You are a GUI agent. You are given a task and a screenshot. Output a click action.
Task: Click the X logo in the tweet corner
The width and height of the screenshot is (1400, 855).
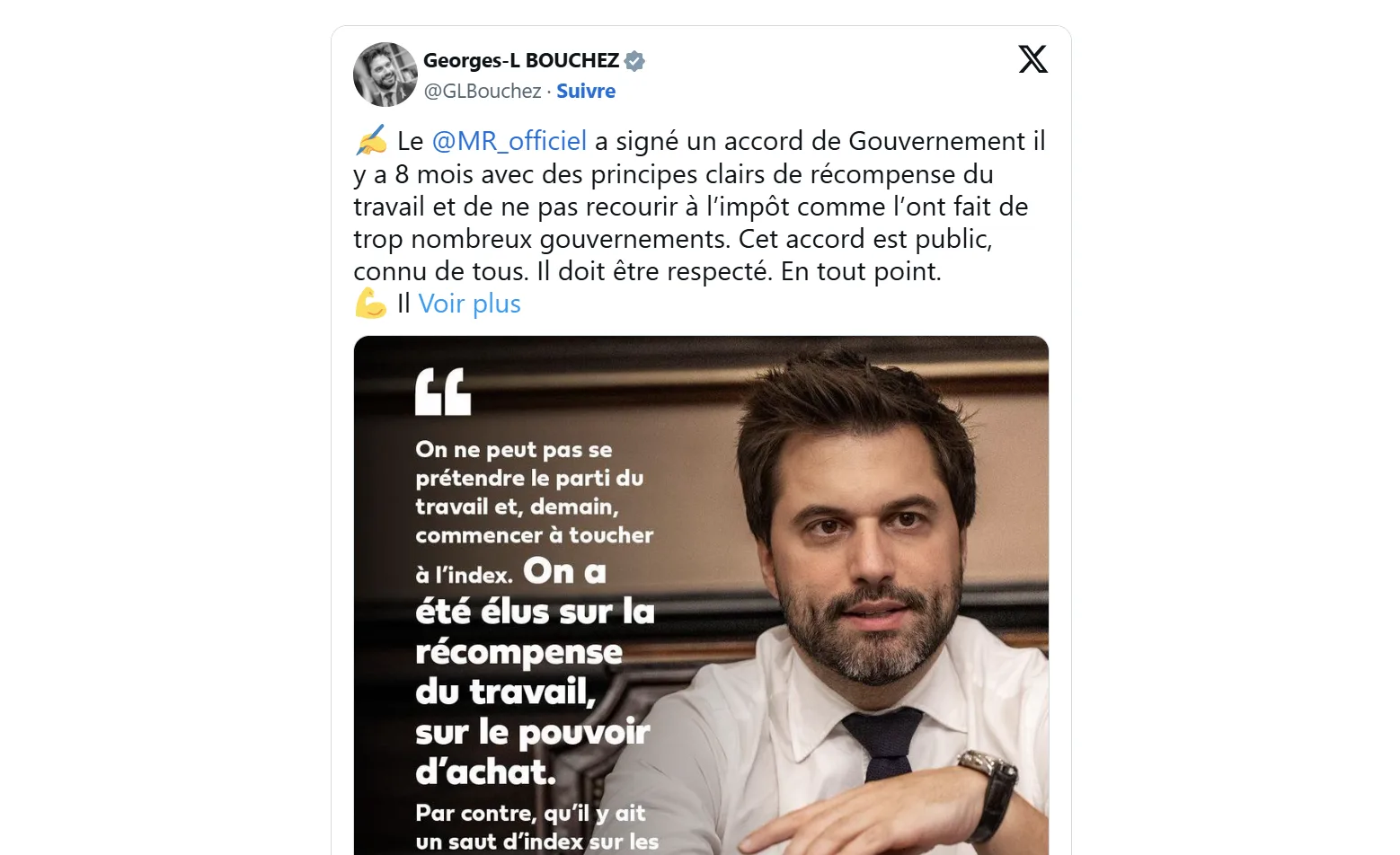(x=1032, y=59)
